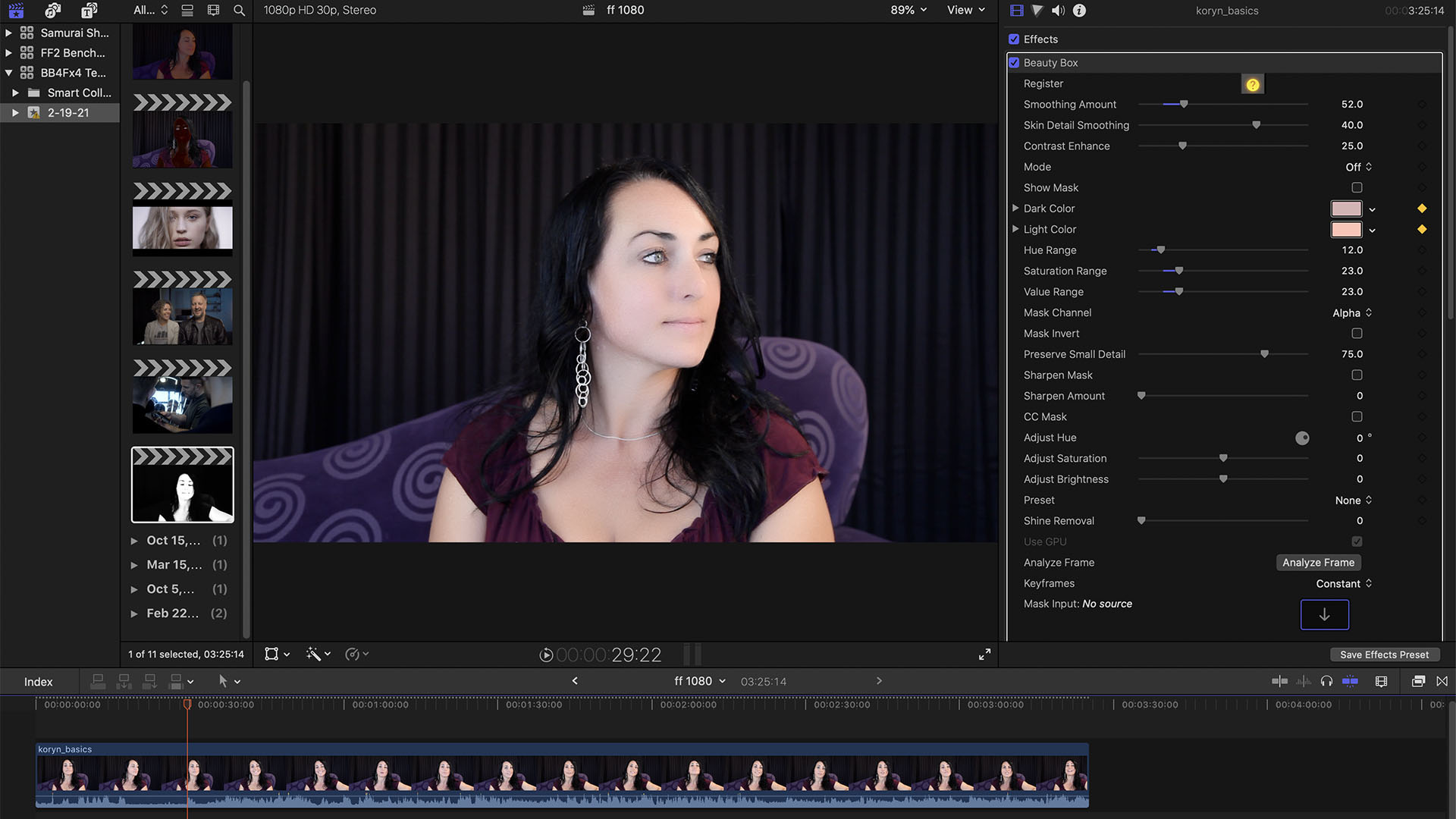The width and height of the screenshot is (1456, 819).
Task: Select the blonde woman clip thumbnail
Action: tap(182, 227)
